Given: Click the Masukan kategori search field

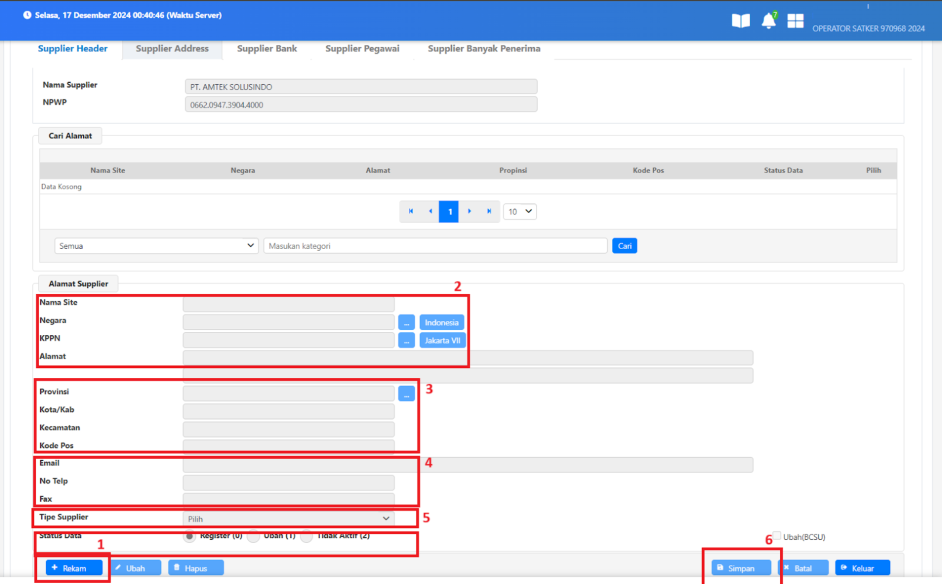Looking at the screenshot, I should (x=435, y=246).
